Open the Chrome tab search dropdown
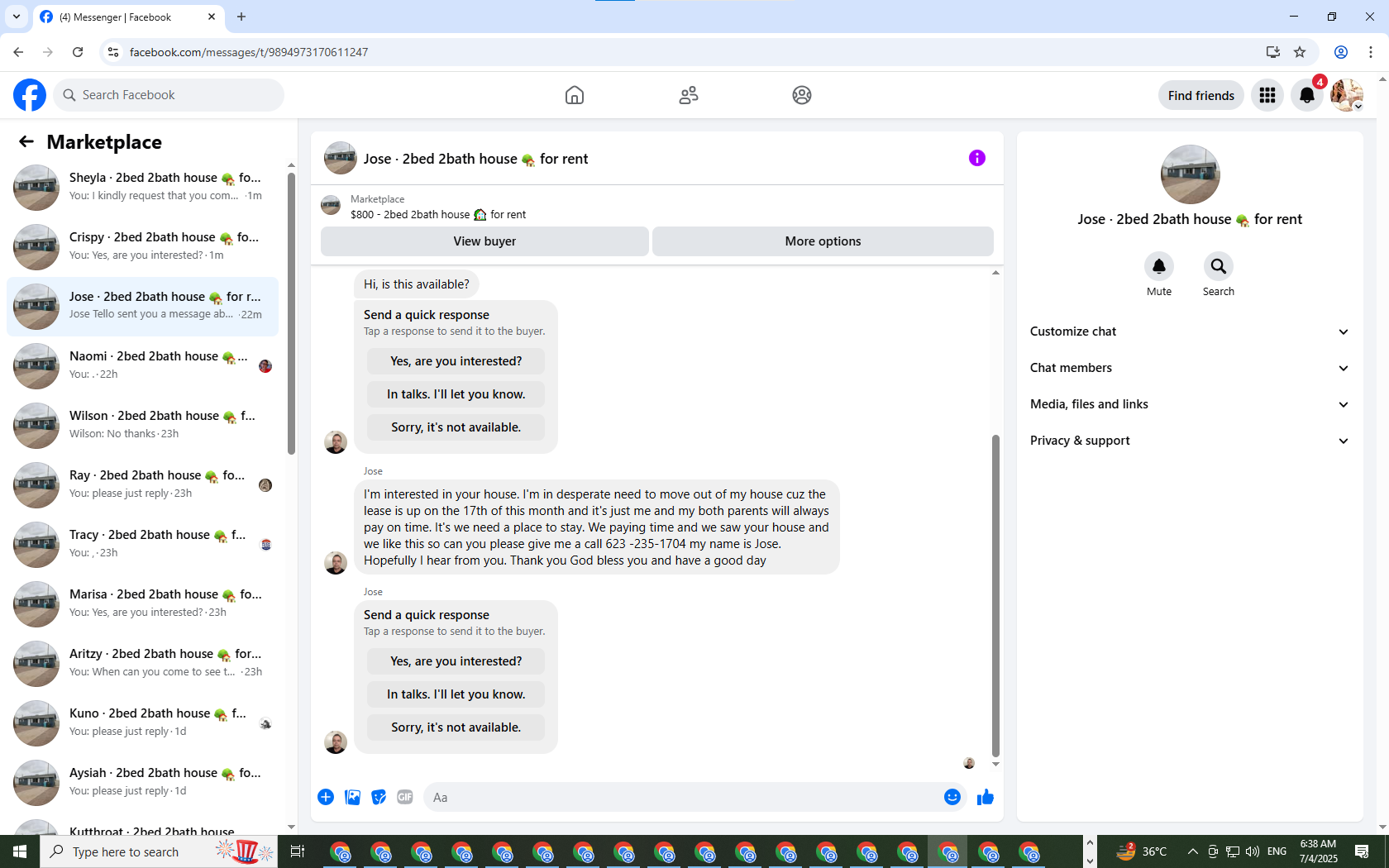Screen dimensions: 1389x868 (x=17, y=17)
